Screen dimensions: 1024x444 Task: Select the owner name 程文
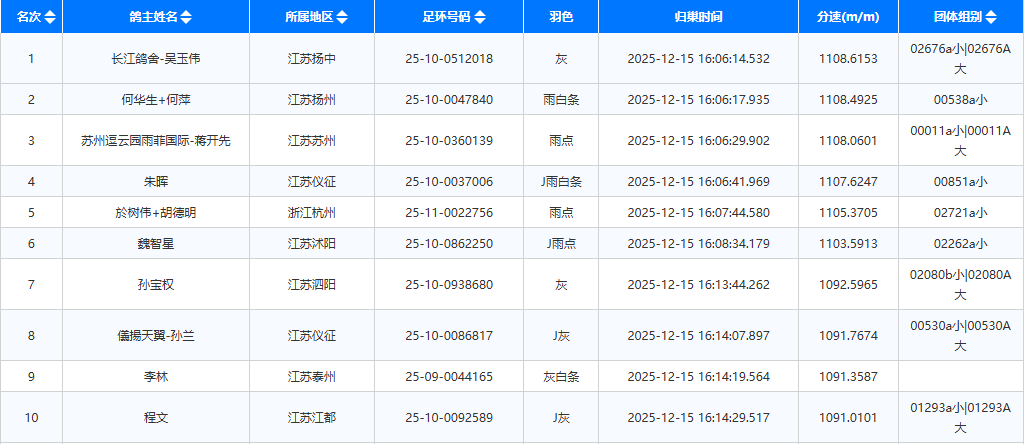(x=156, y=417)
